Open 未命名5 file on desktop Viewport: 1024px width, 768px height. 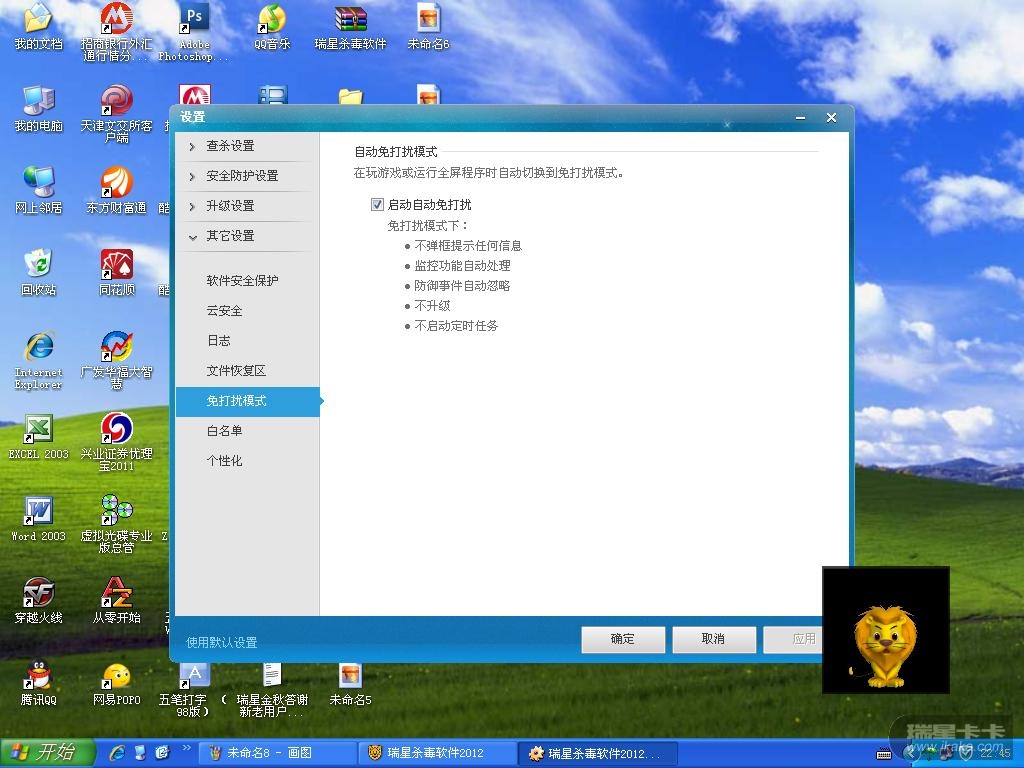click(350, 684)
